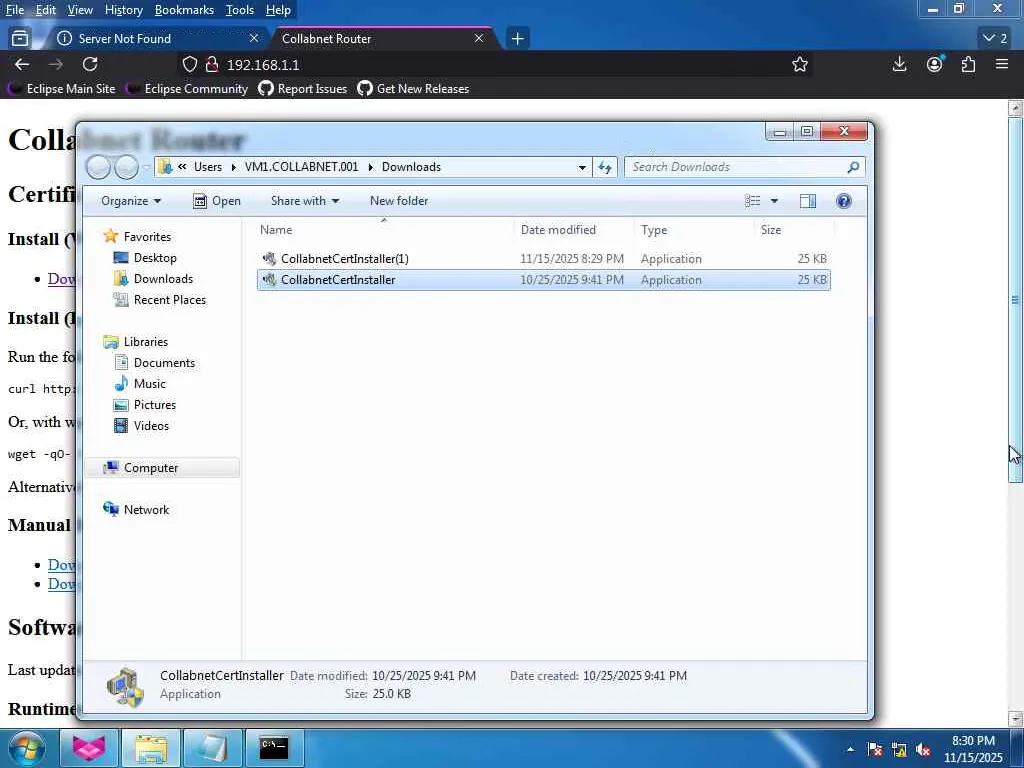Open address bar history dropdown in Explorer
1024x768 pixels.
pyautogui.click(x=582, y=167)
